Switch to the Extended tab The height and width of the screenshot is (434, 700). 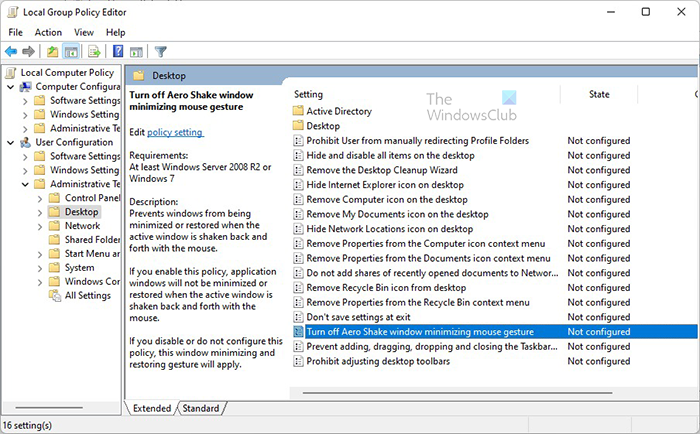152,409
